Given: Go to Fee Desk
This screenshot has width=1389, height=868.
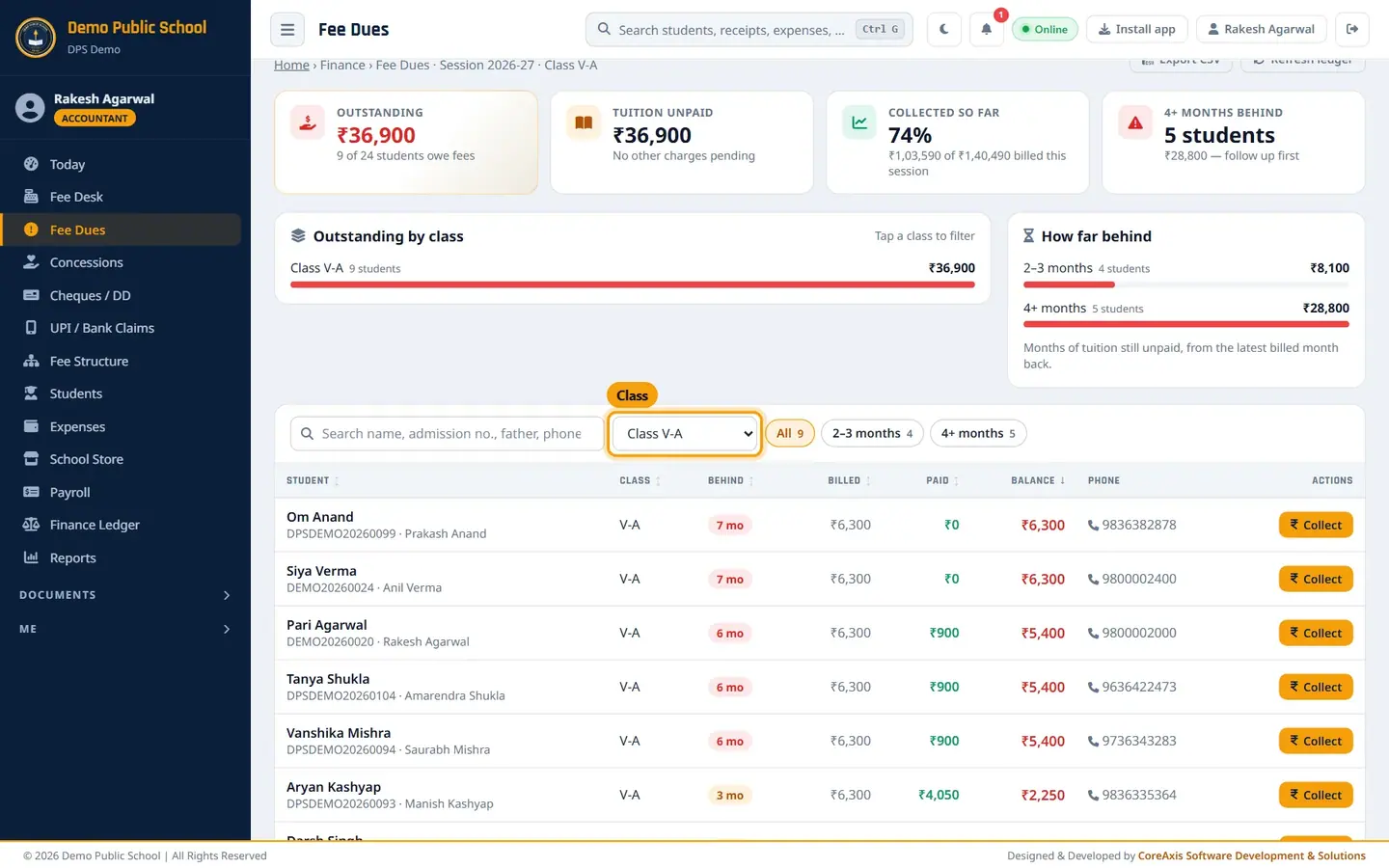Looking at the screenshot, I should (121, 197).
